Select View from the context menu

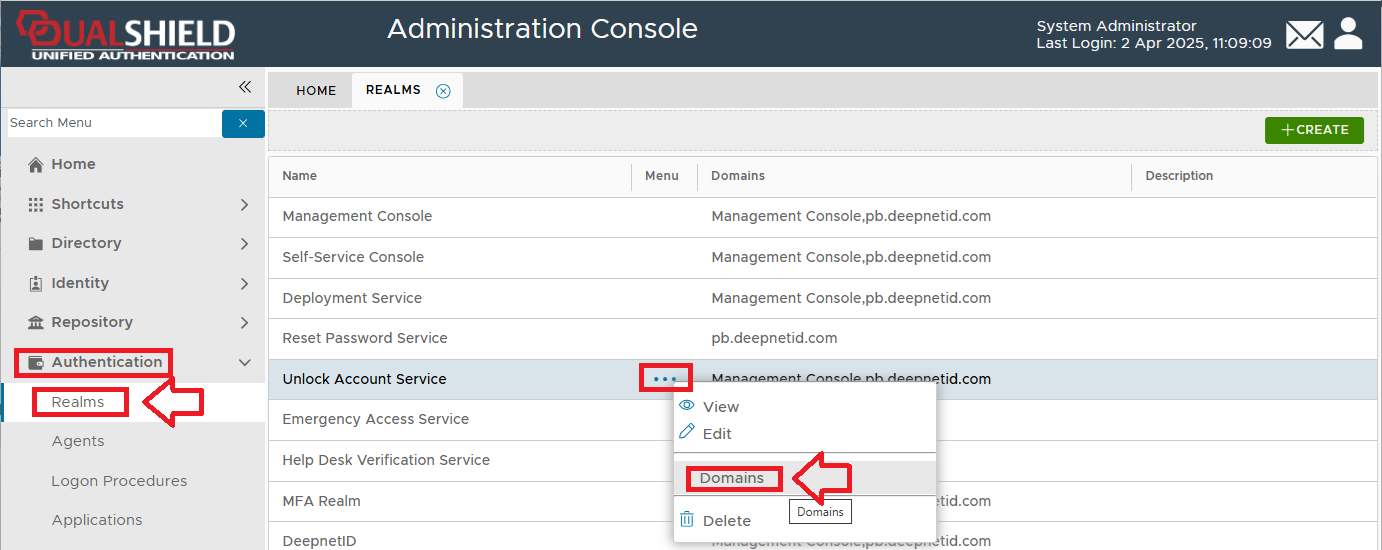tap(720, 407)
